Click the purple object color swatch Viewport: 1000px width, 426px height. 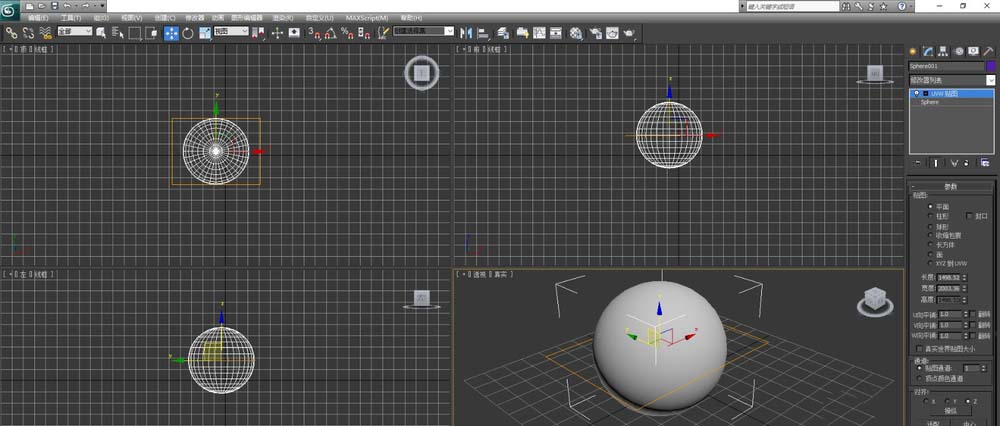point(989,66)
